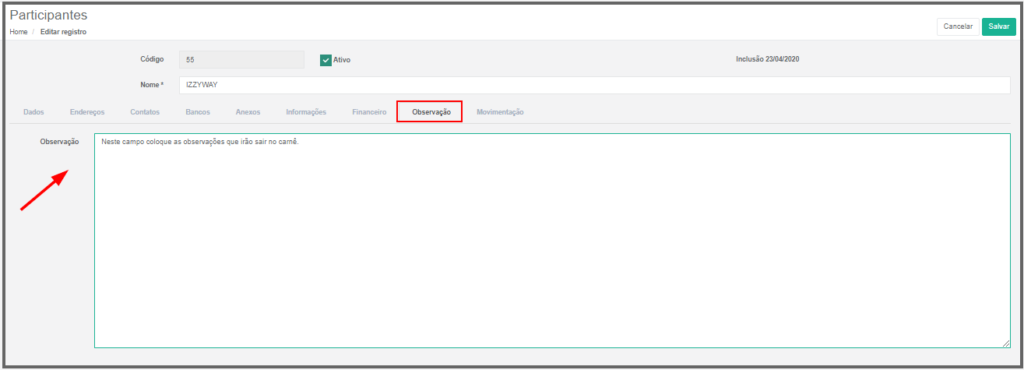Click the Salvar button

click(x=999, y=27)
